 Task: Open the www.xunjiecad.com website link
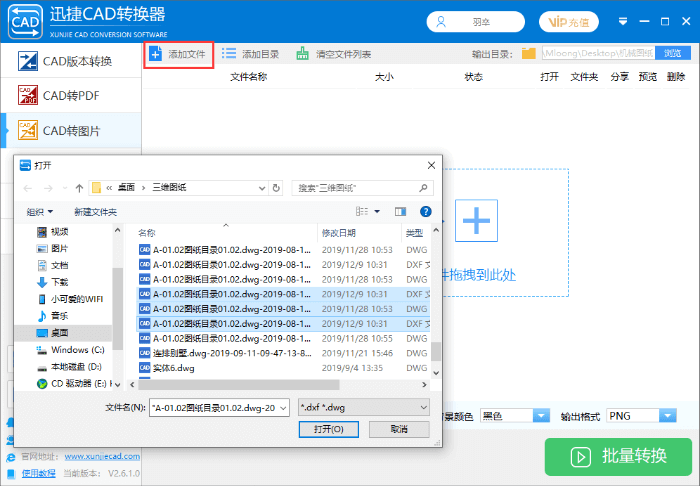102,456
